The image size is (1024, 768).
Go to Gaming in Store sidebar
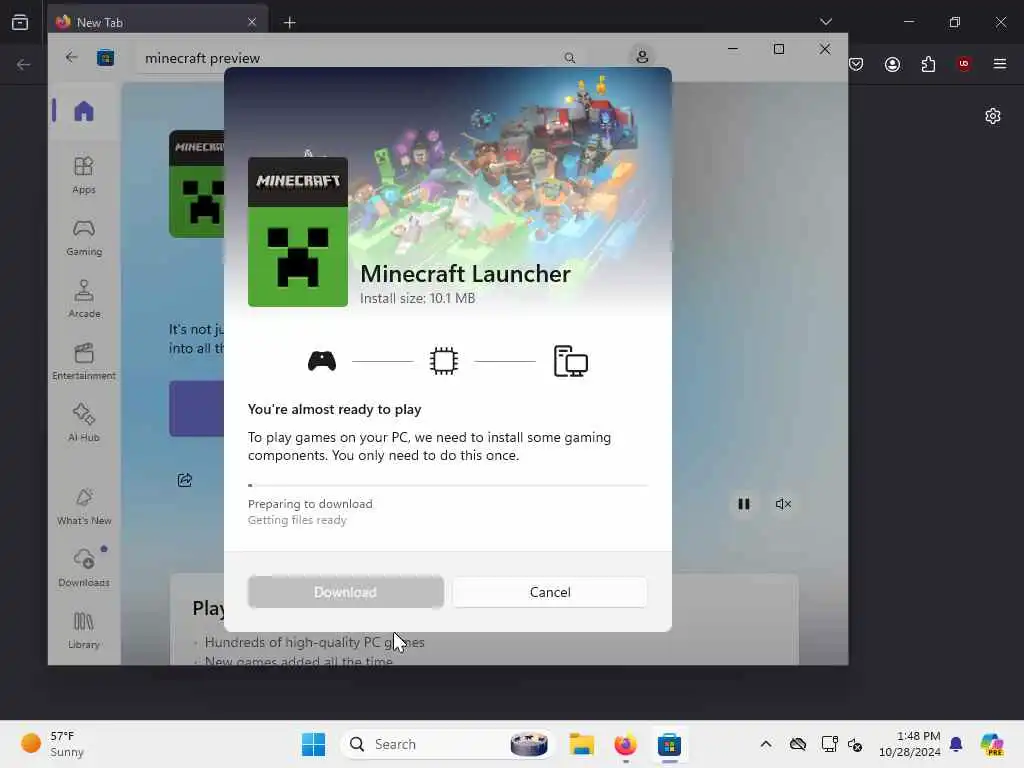pyautogui.click(x=84, y=237)
